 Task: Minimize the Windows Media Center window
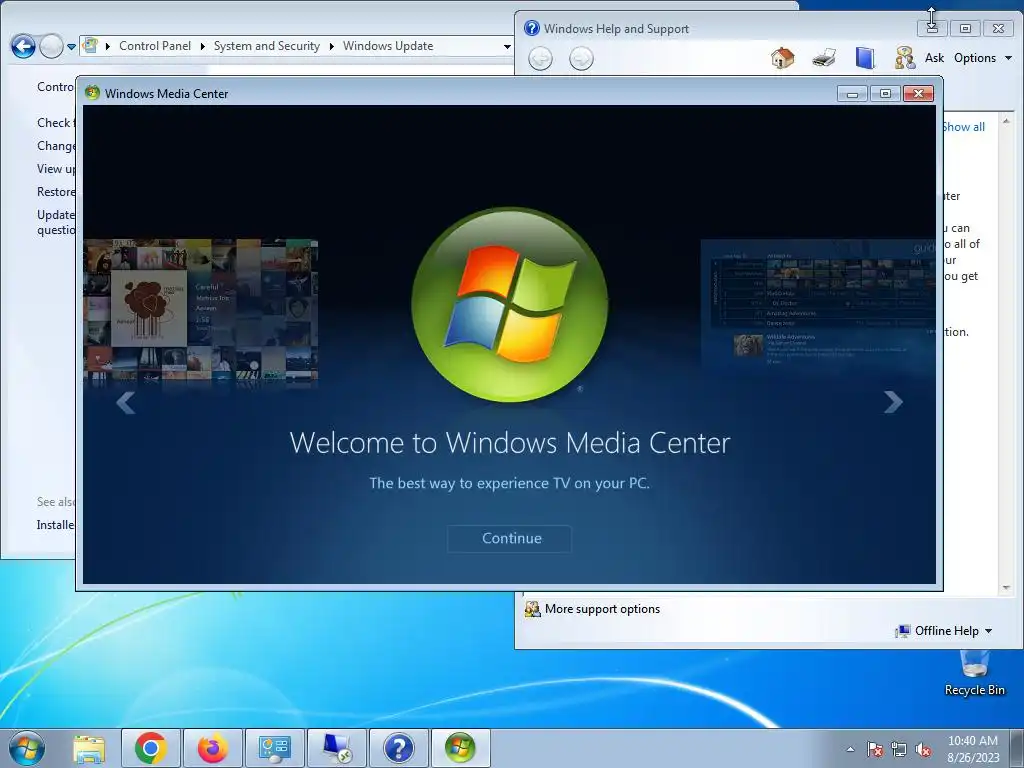(x=852, y=94)
